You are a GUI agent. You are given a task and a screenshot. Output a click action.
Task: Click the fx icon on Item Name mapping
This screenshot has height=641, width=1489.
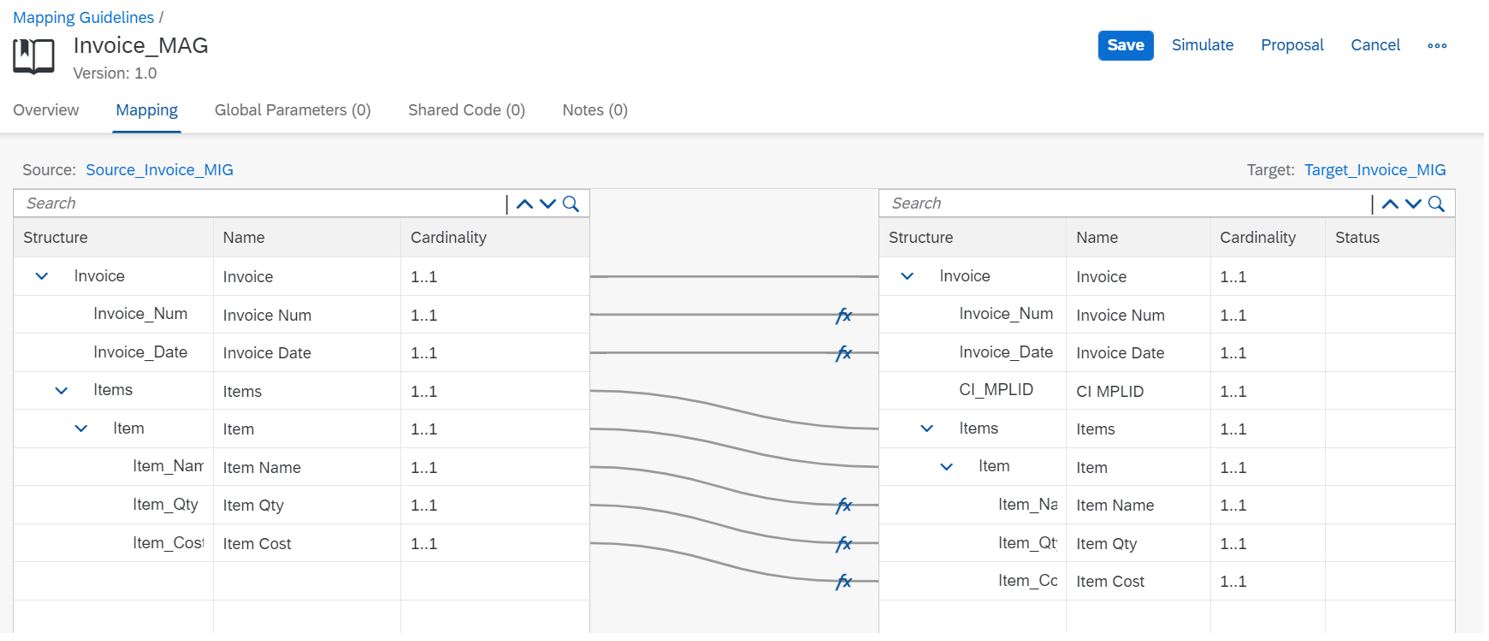tap(845, 505)
